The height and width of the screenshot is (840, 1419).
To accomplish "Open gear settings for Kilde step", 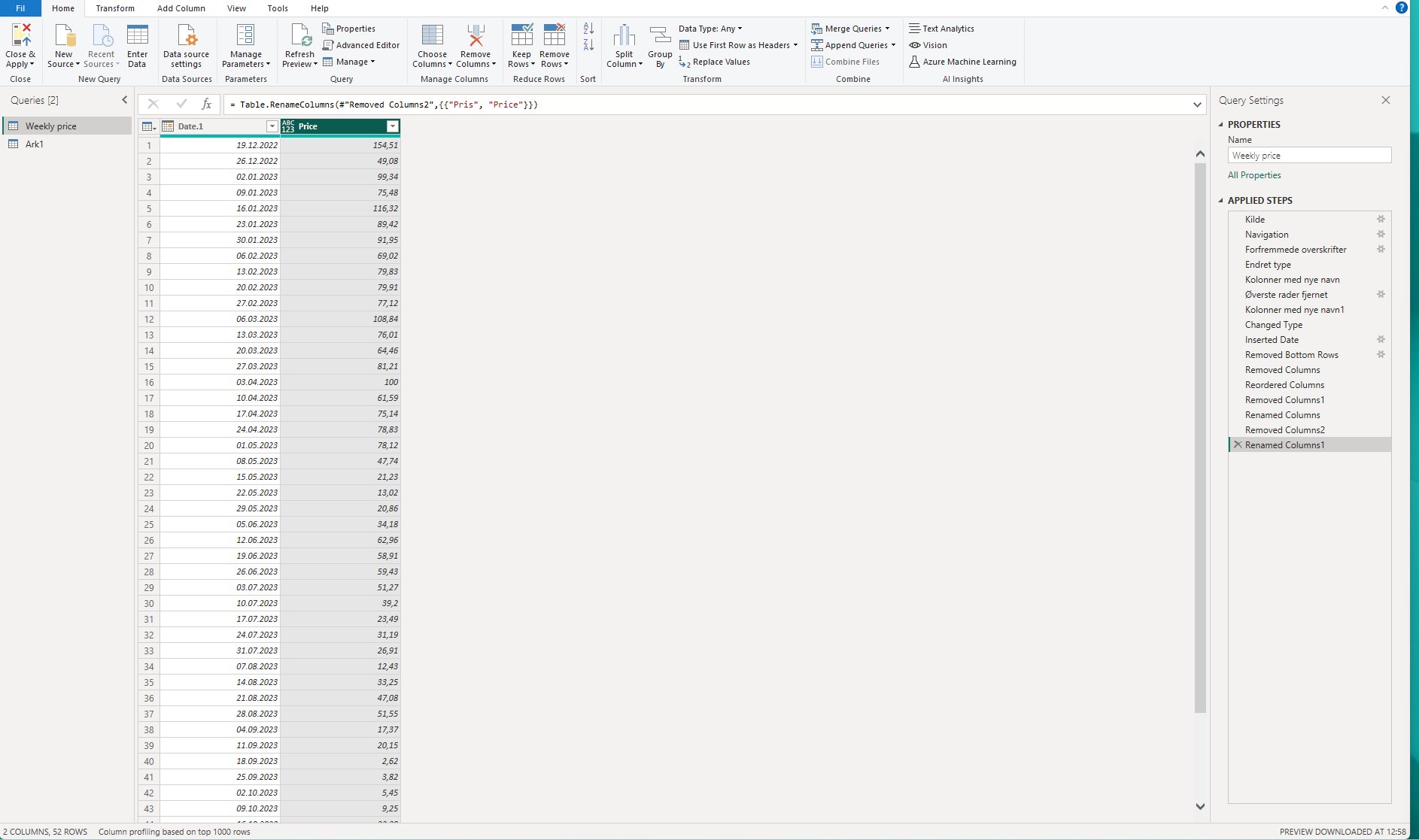I will click(1381, 219).
